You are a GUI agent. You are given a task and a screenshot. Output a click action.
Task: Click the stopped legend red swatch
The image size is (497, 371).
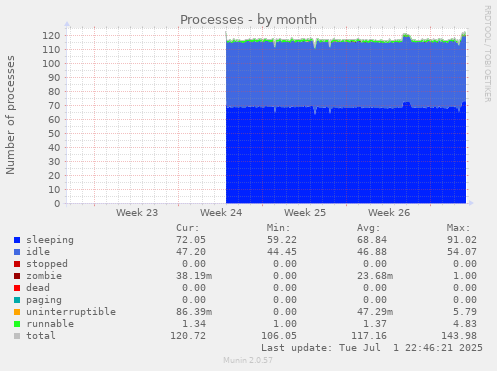tap(17, 264)
